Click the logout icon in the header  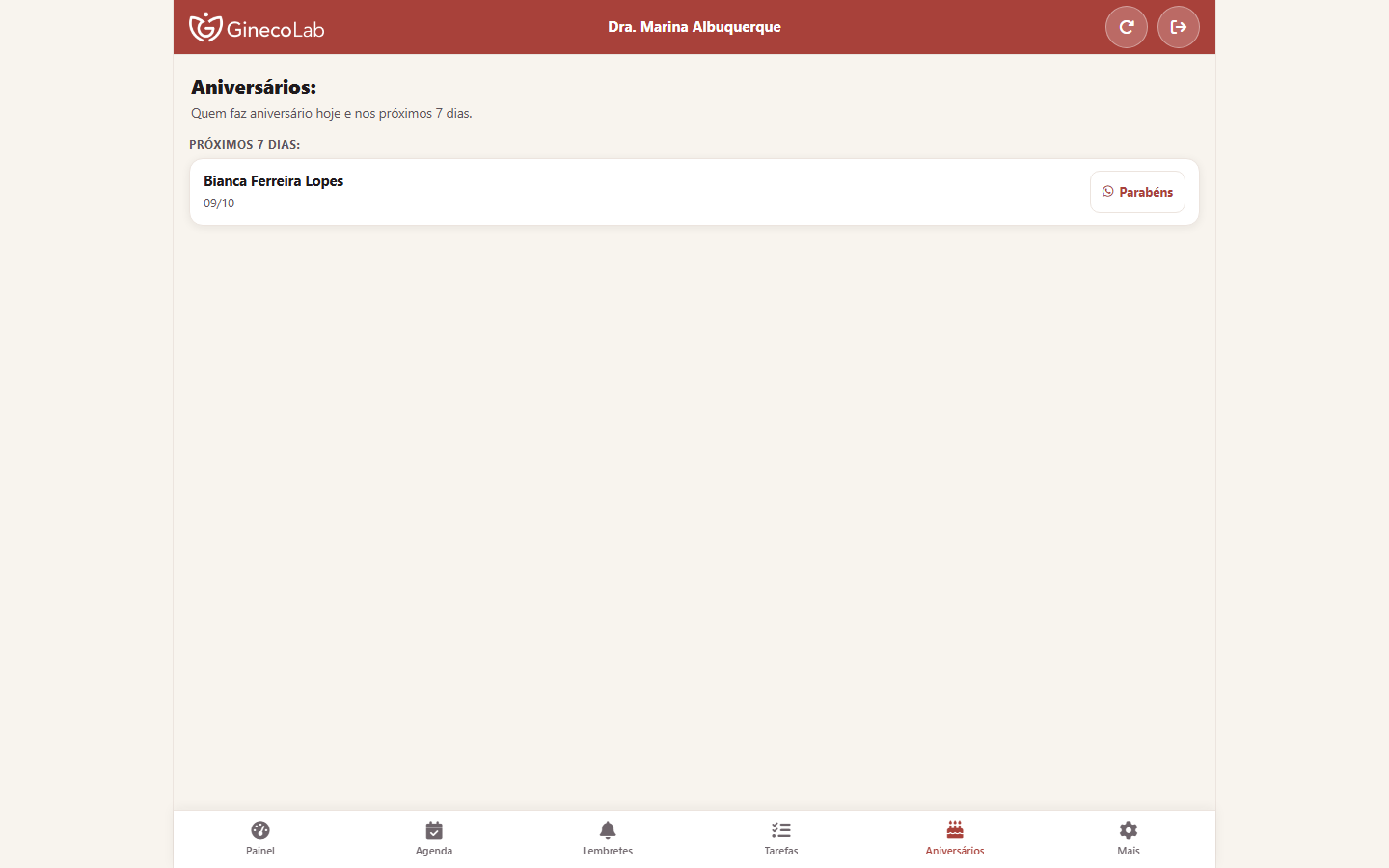[1178, 27]
